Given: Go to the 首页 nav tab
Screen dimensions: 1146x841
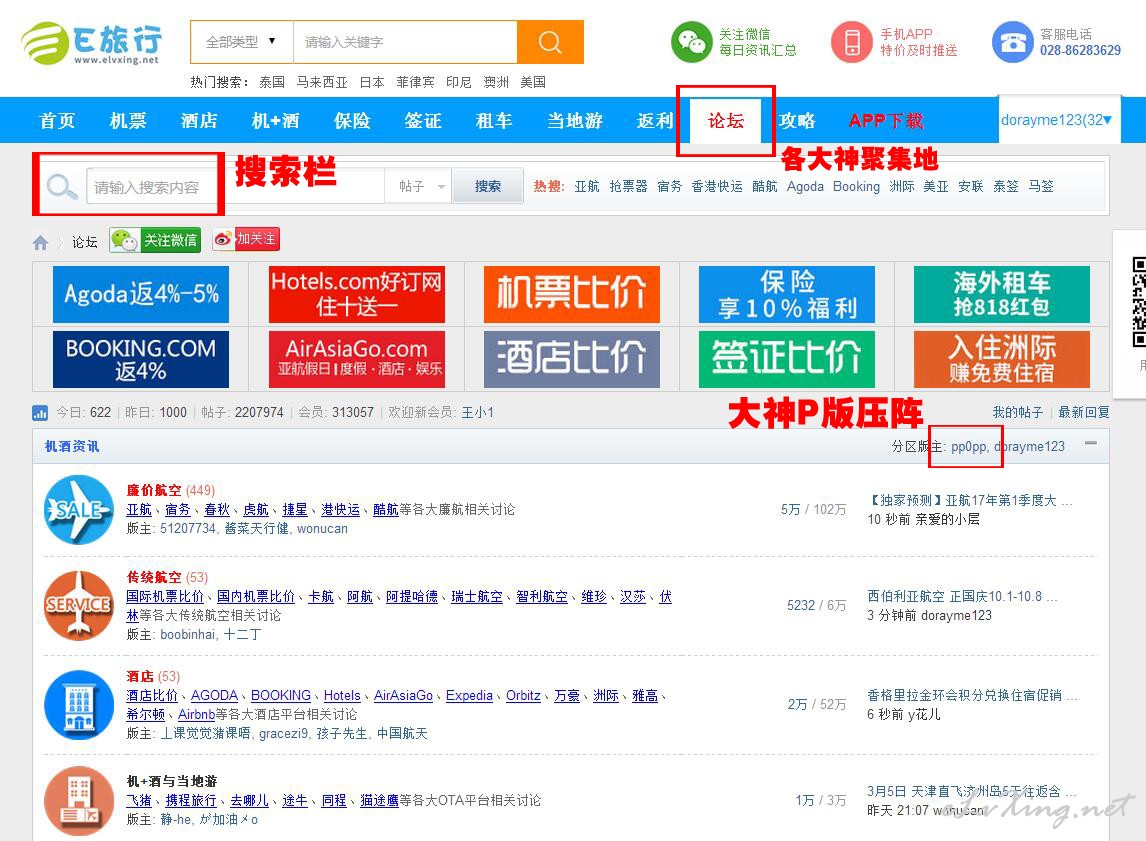Looking at the screenshot, I should pos(57,121).
